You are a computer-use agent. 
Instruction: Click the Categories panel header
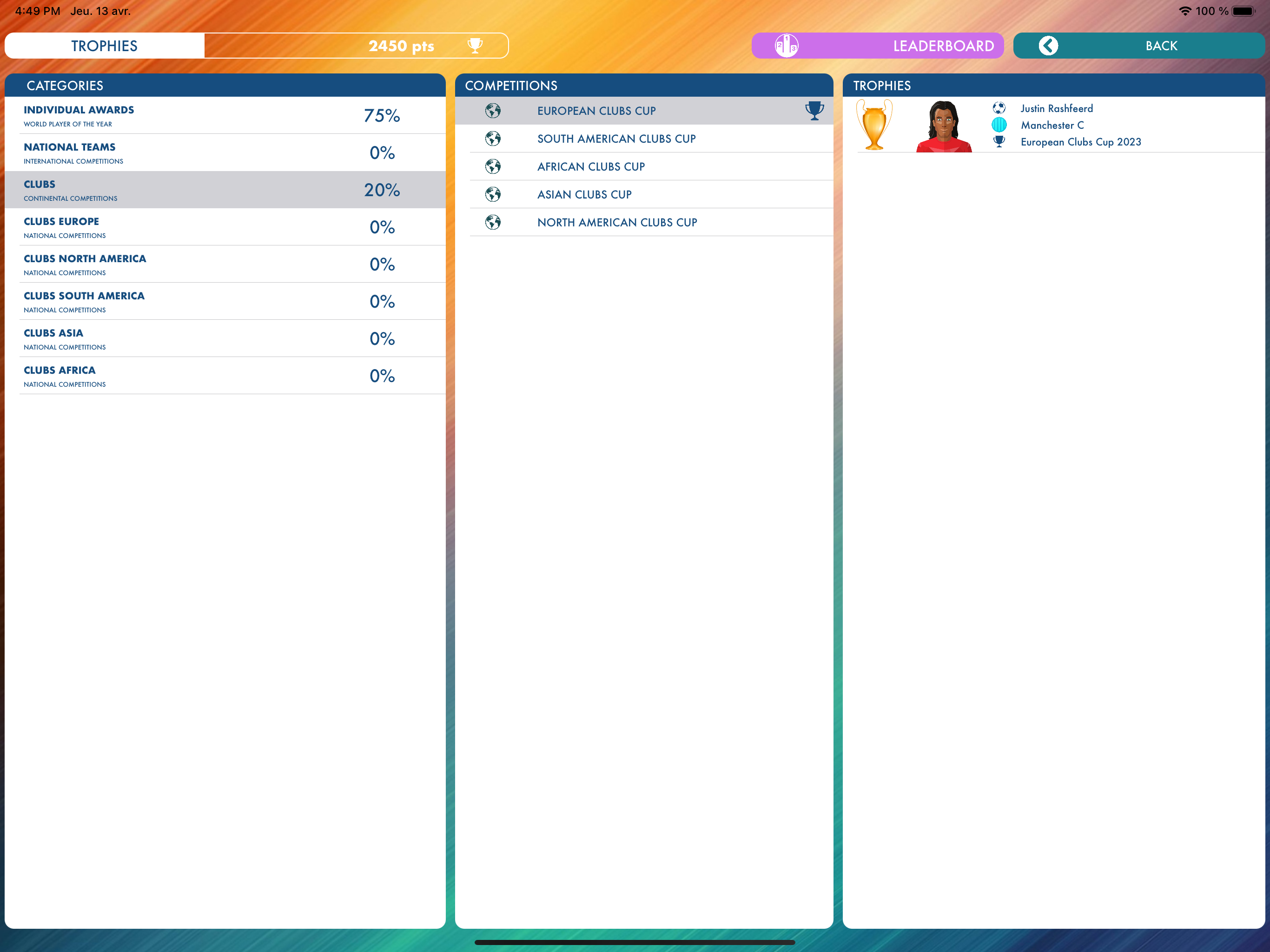(225, 85)
